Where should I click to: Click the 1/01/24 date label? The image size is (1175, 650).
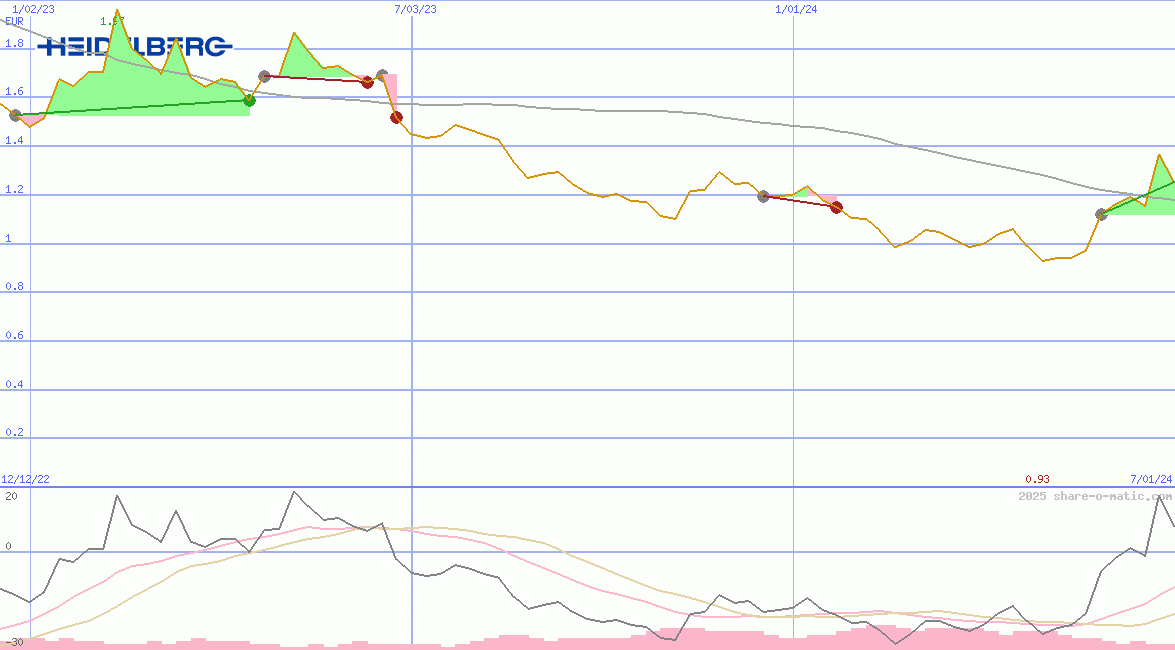[x=796, y=9]
